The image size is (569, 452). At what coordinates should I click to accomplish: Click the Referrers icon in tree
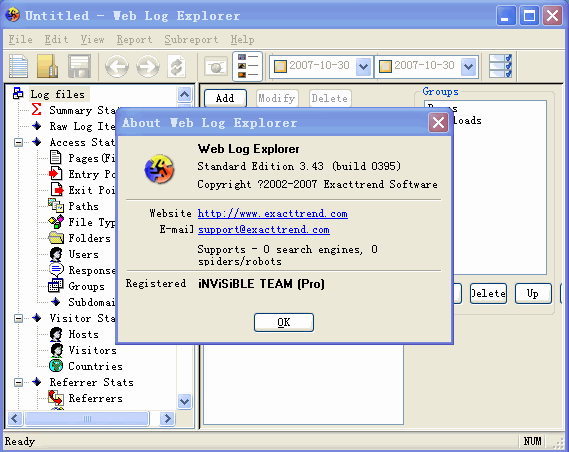[x=56, y=398]
